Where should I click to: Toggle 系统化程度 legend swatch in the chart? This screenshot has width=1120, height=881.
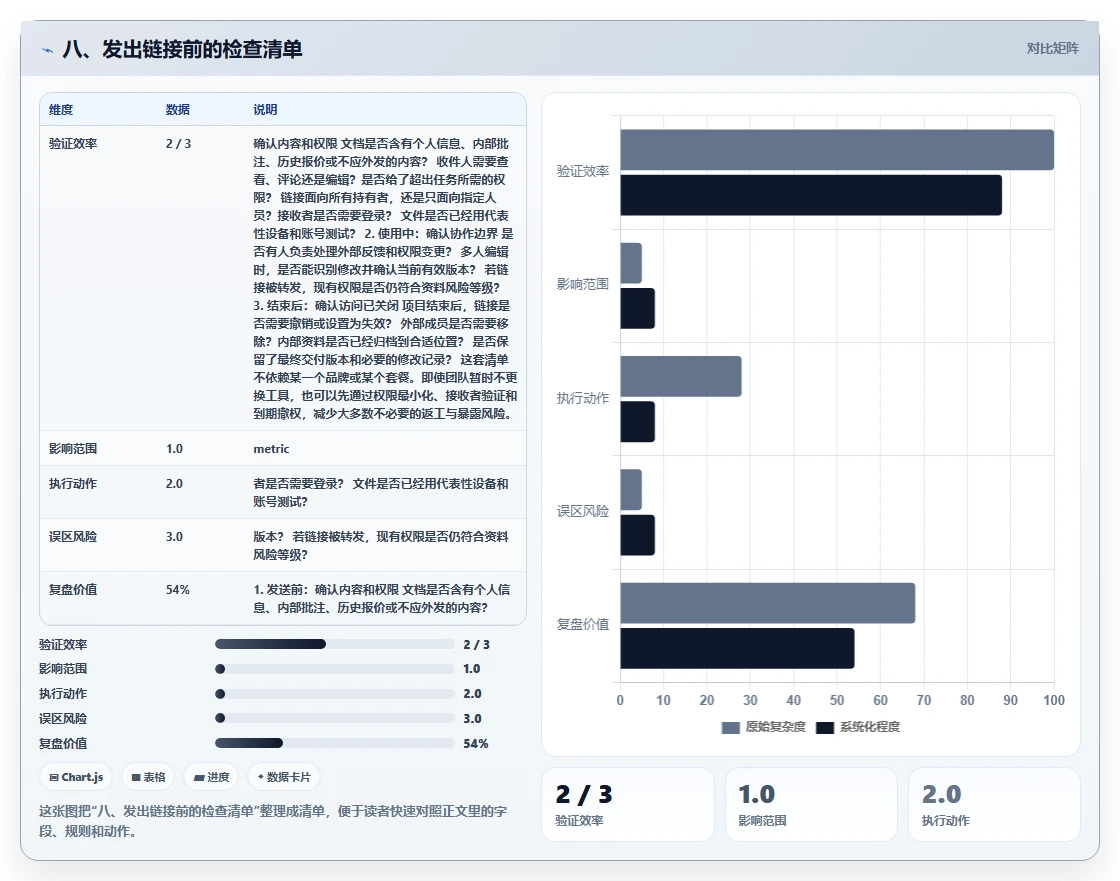824,727
